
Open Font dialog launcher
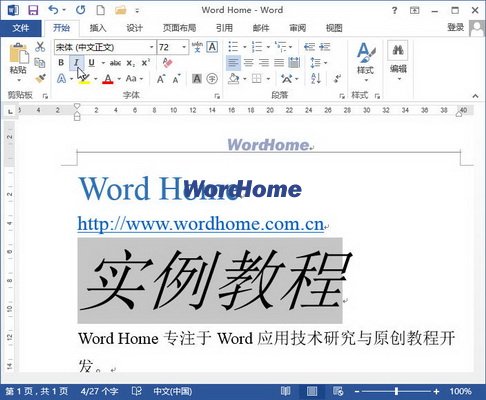217,96
